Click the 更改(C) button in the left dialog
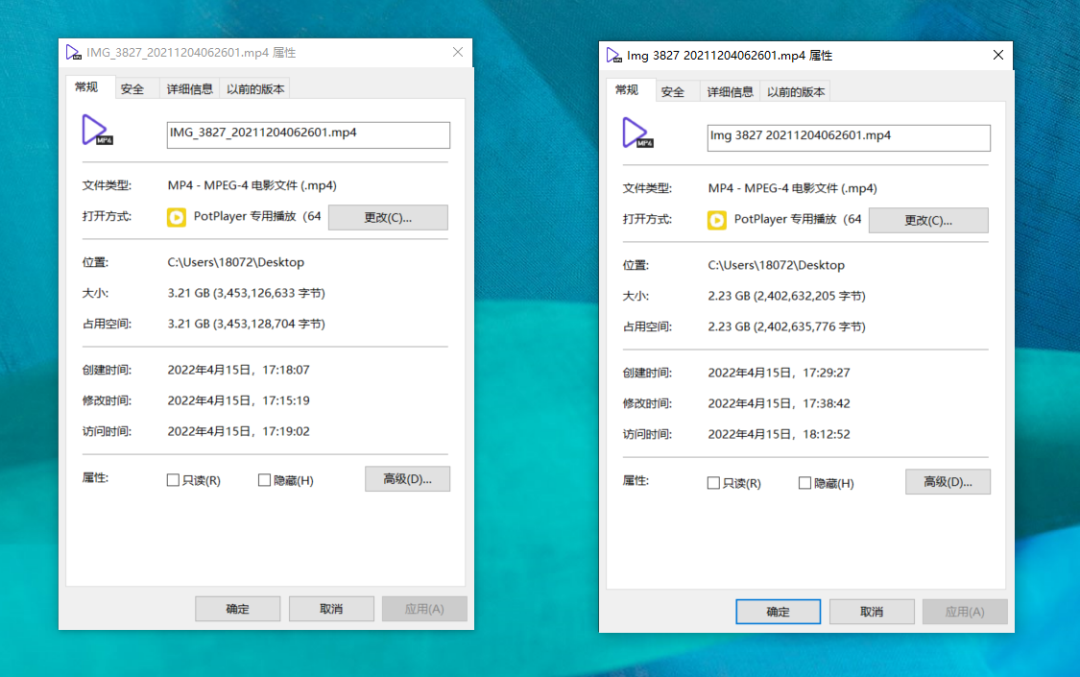Screen dimensions: 1080x677 point(388,217)
